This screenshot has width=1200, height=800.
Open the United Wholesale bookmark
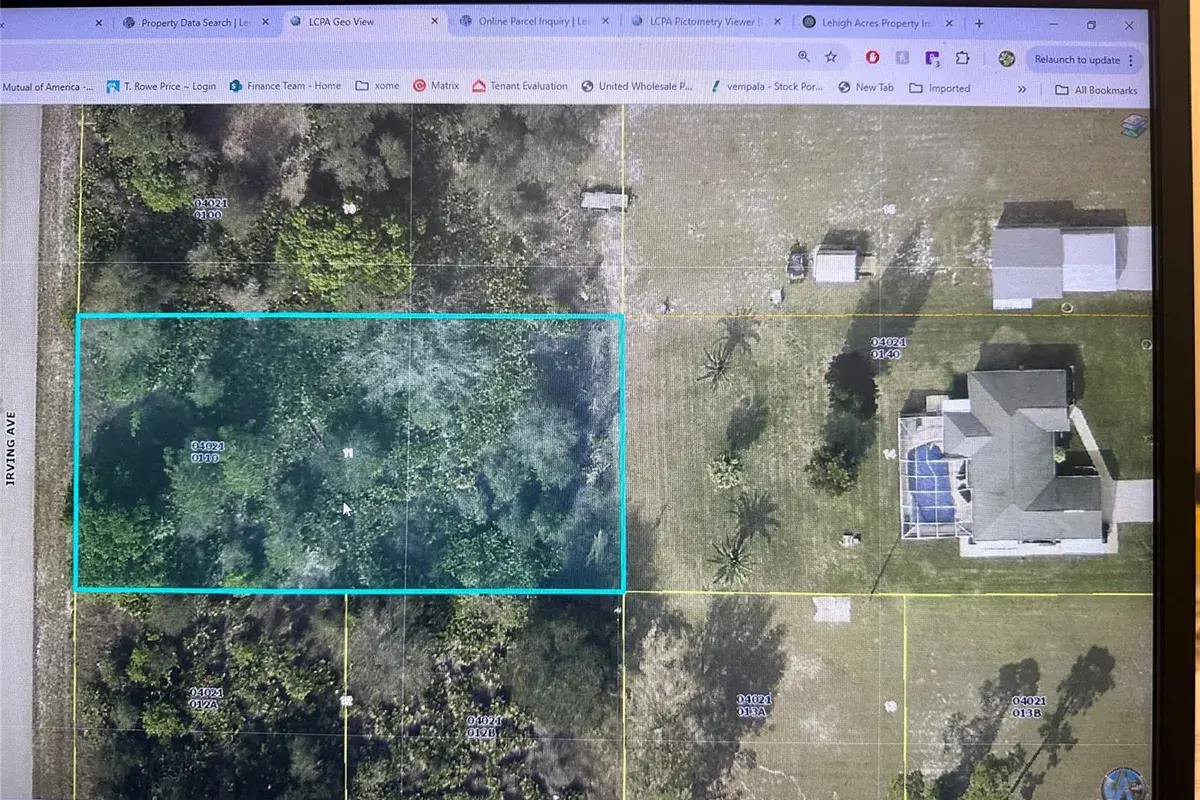[x=637, y=87]
